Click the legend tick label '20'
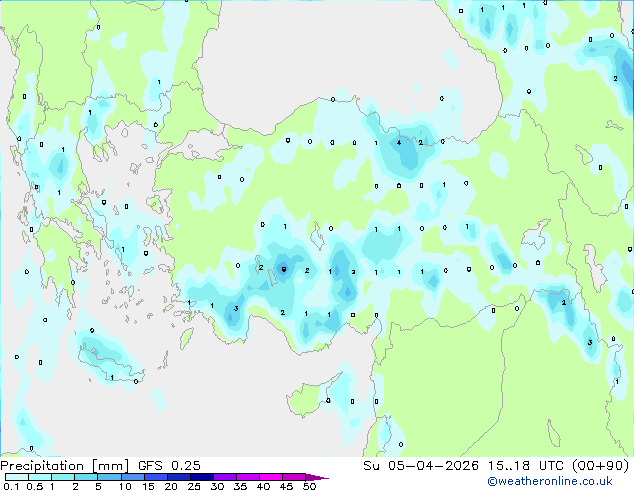This screenshot has height=490, width=634. [x=171, y=486]
